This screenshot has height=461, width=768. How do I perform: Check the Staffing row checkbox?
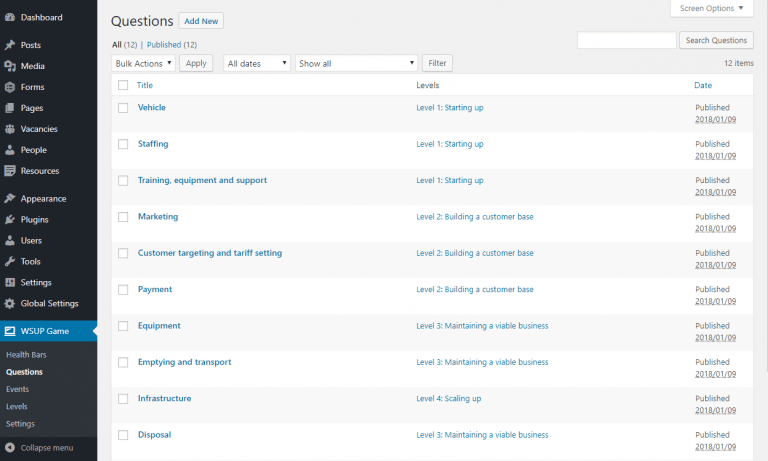(x=123, y=144)
